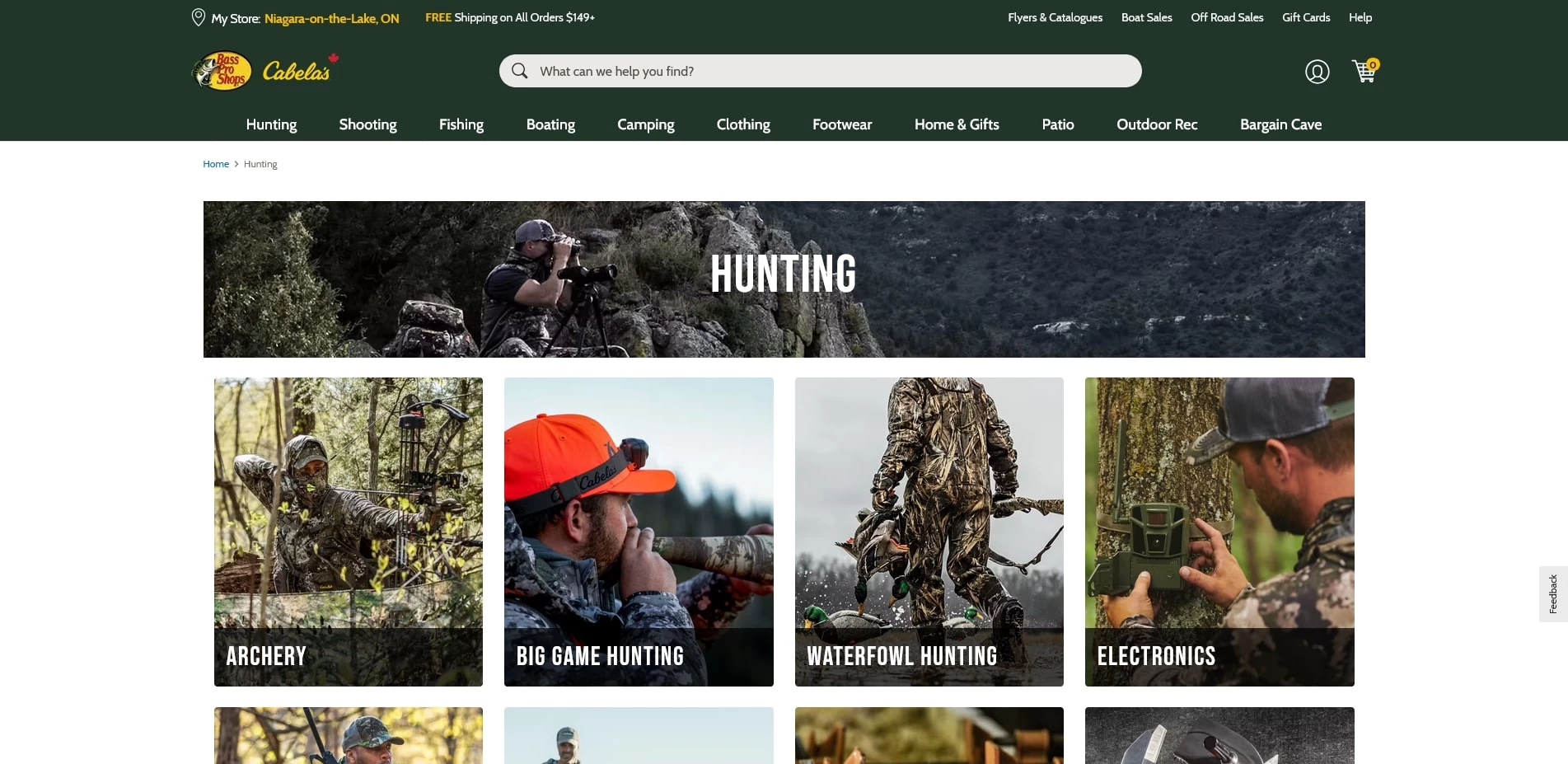This screenshot has height=764, width=1568.
Task: Switch to the Footwear category
Action: (841, 124)
